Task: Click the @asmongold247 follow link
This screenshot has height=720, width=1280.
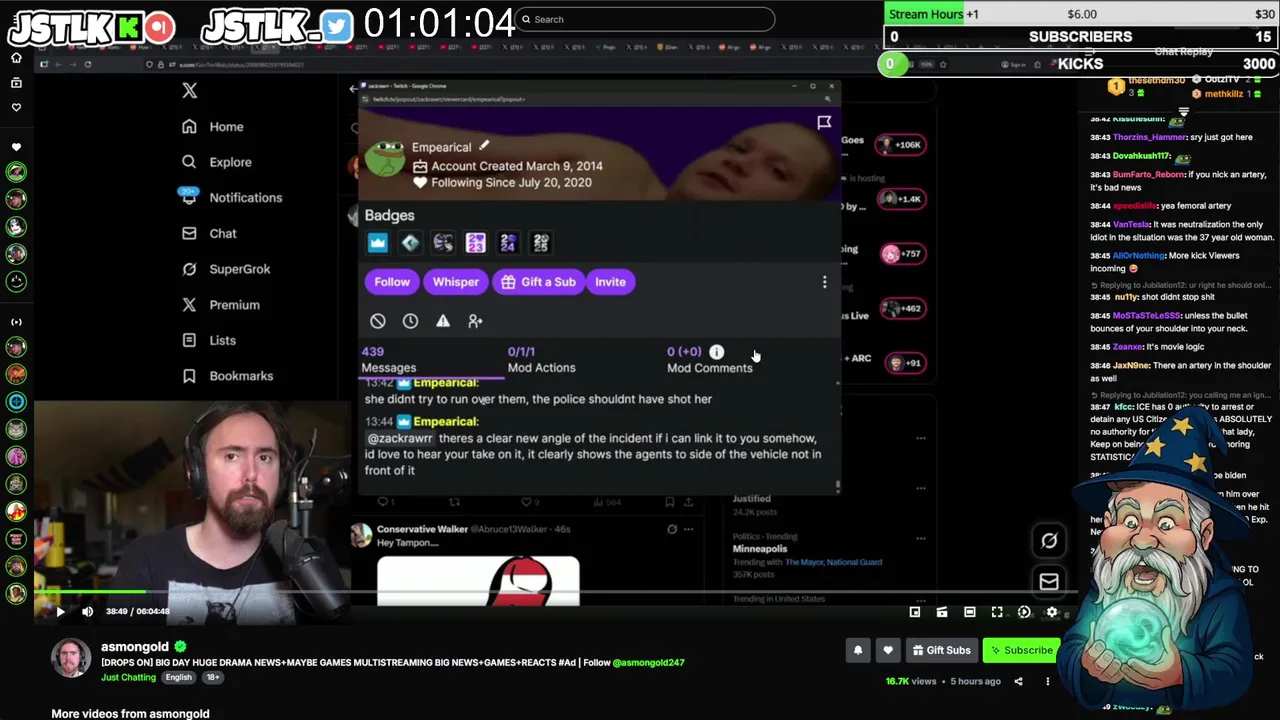Action: coord(648,662)
